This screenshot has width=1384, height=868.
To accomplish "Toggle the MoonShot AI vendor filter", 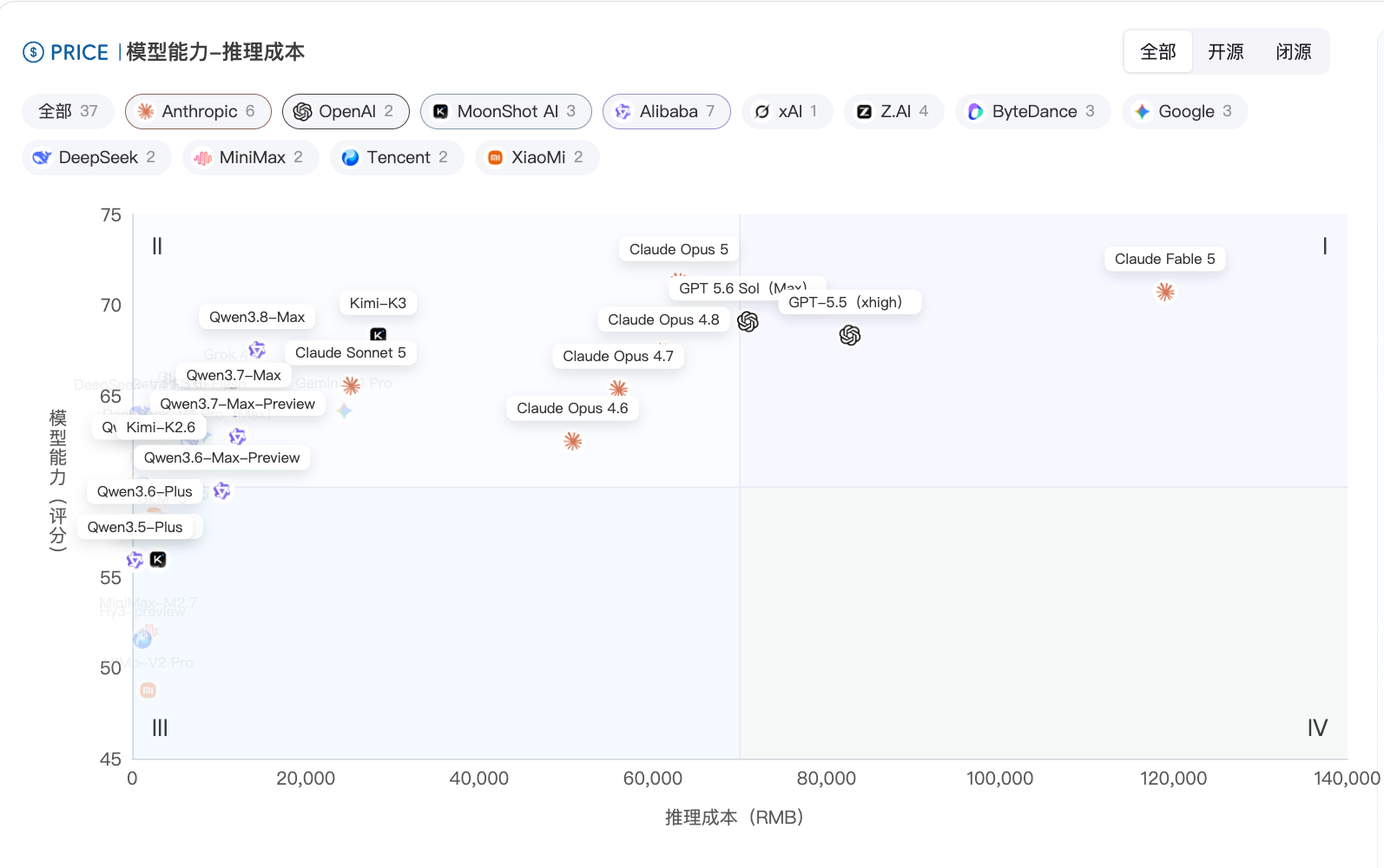I will click(506, 111).
